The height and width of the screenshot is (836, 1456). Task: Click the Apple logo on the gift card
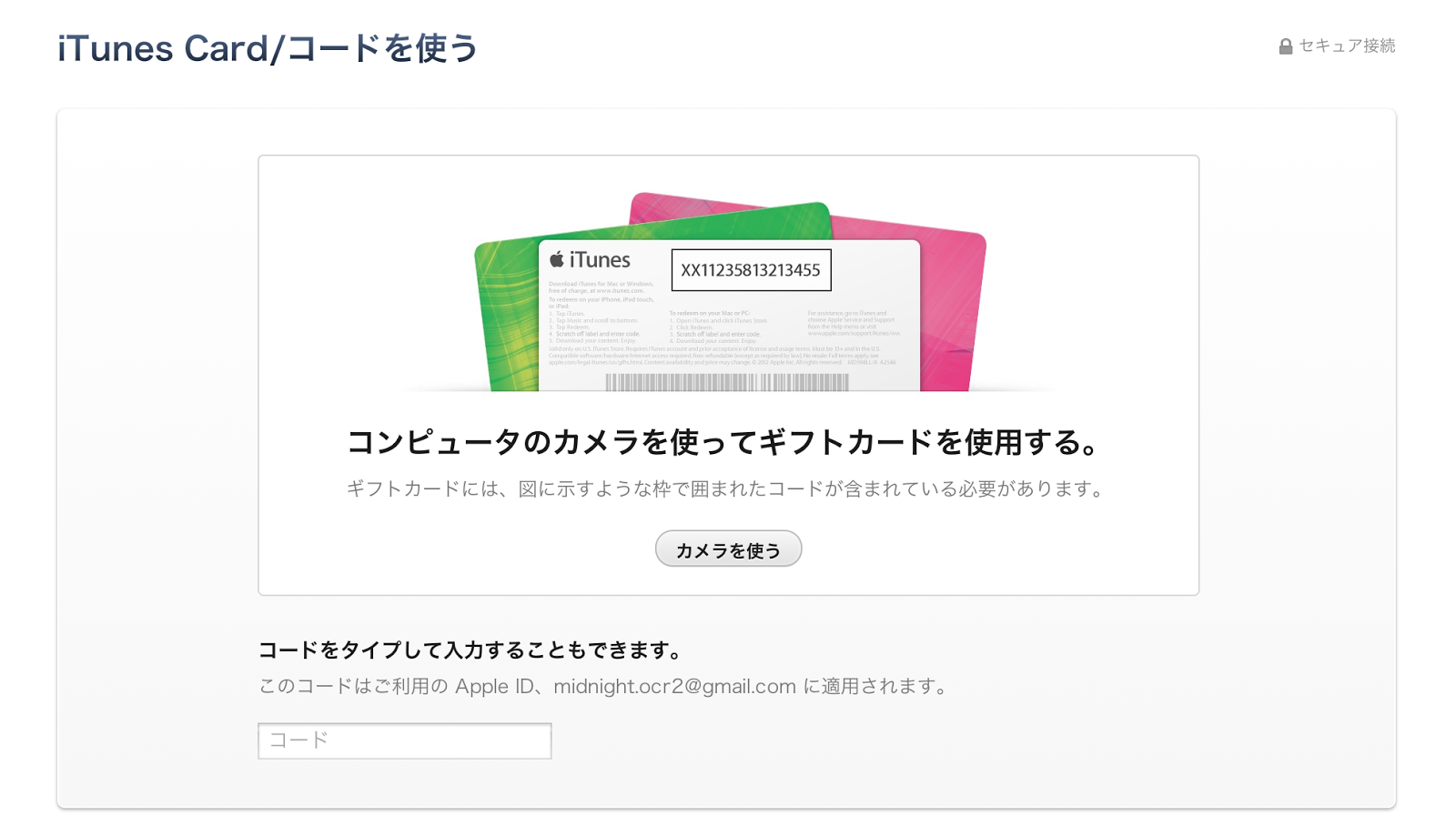click(557, 260)
